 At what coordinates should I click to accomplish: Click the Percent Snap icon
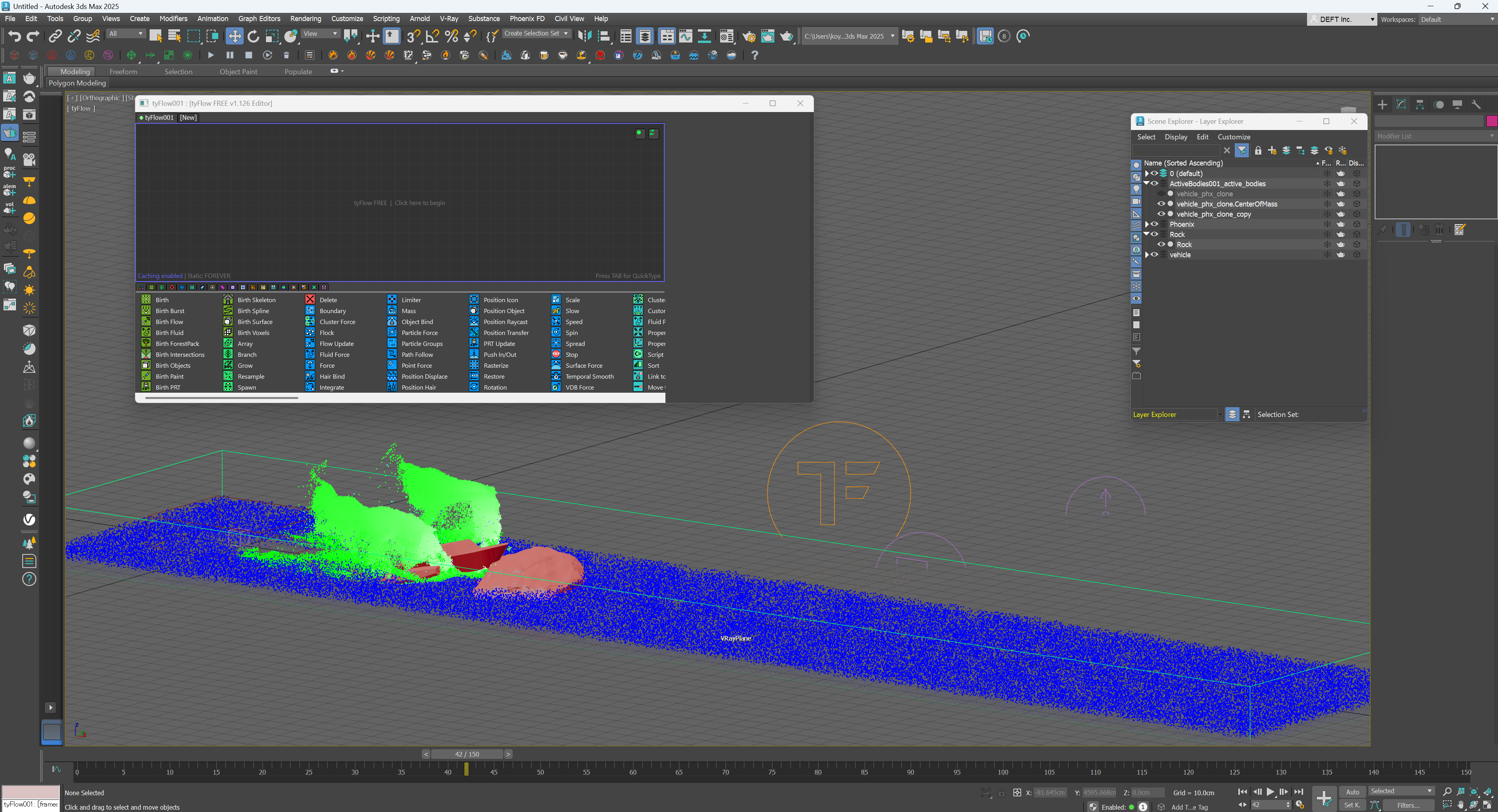tap(451, 36)
